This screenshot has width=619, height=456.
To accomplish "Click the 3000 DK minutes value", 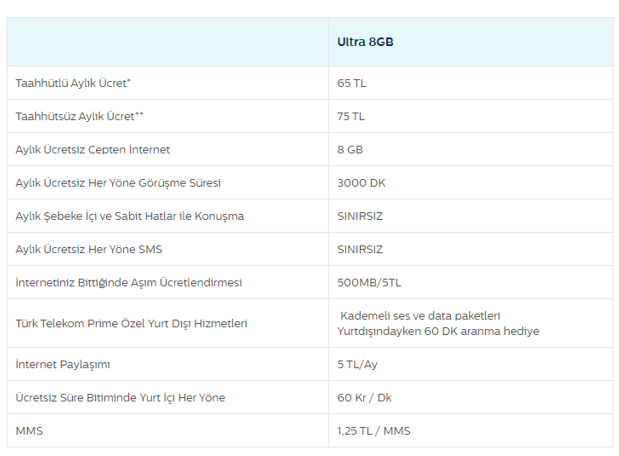I will tap(360, 183).
